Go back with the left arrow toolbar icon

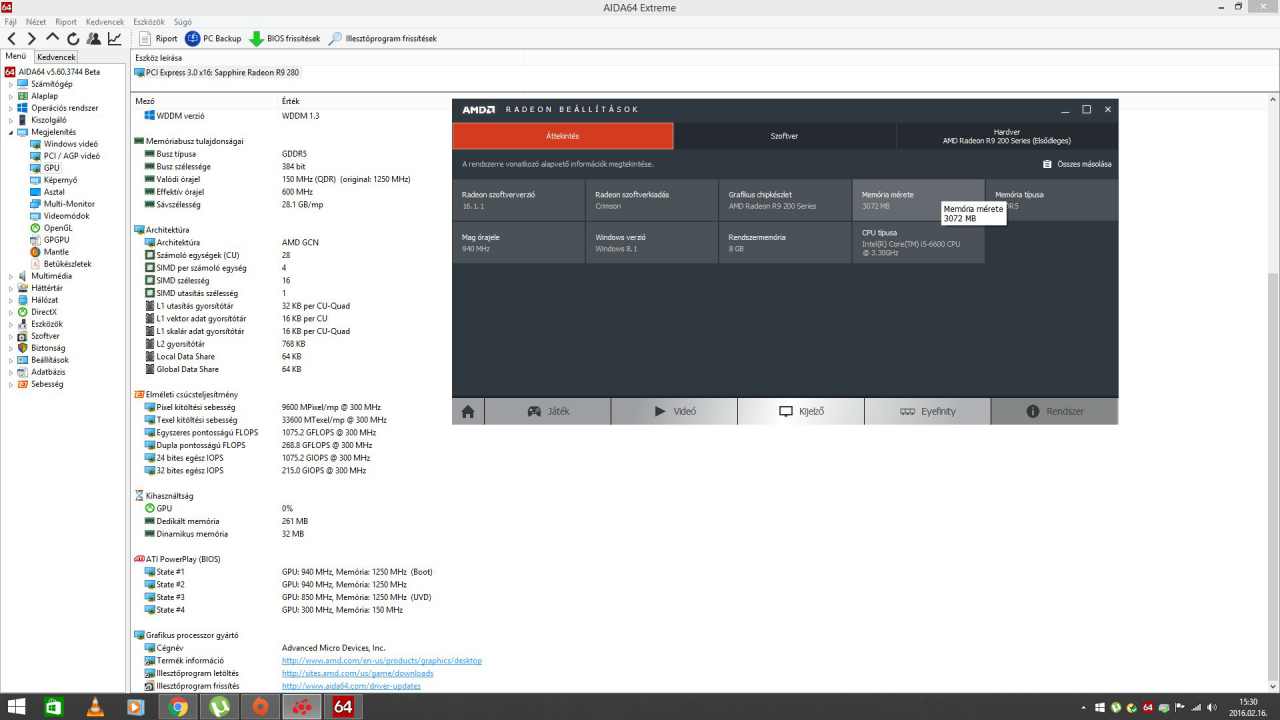pos(12,38)
